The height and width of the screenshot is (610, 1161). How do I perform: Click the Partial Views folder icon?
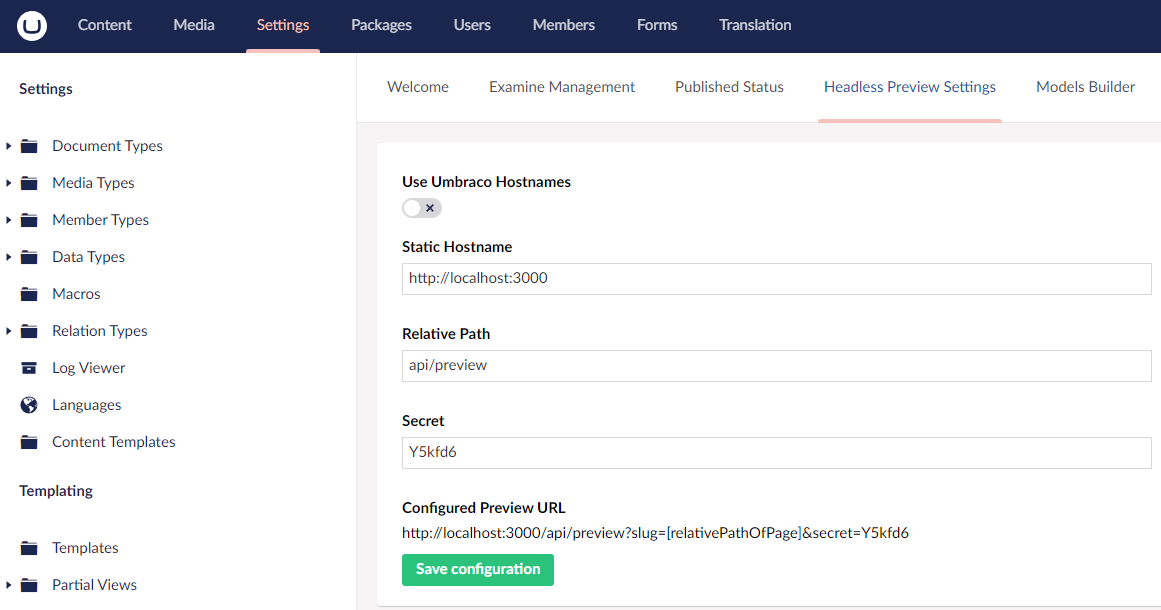pyautogui.click(x=29, y=585)
